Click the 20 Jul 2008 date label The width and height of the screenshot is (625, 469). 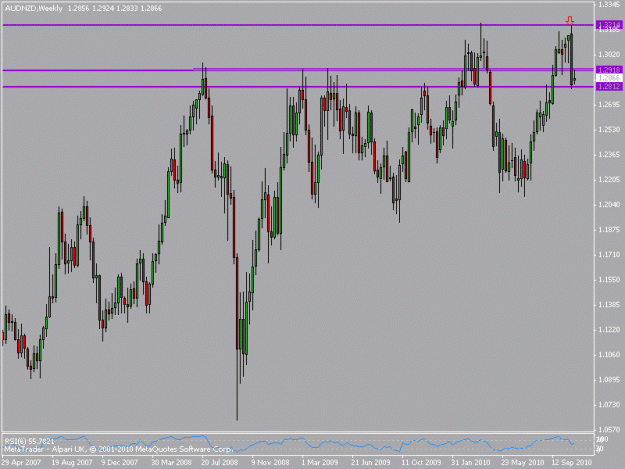(x=220, y=463)
